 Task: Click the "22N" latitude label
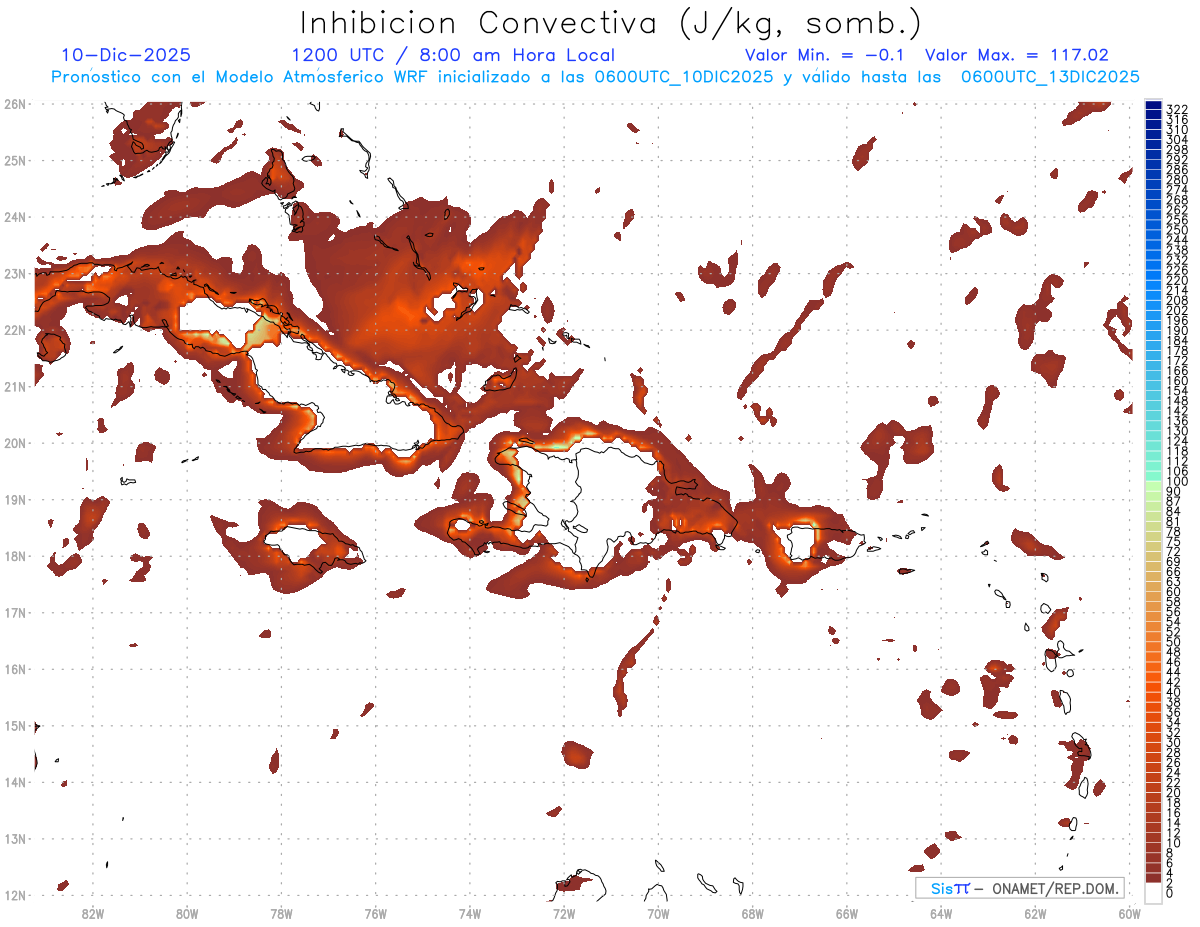click(14, 330)
